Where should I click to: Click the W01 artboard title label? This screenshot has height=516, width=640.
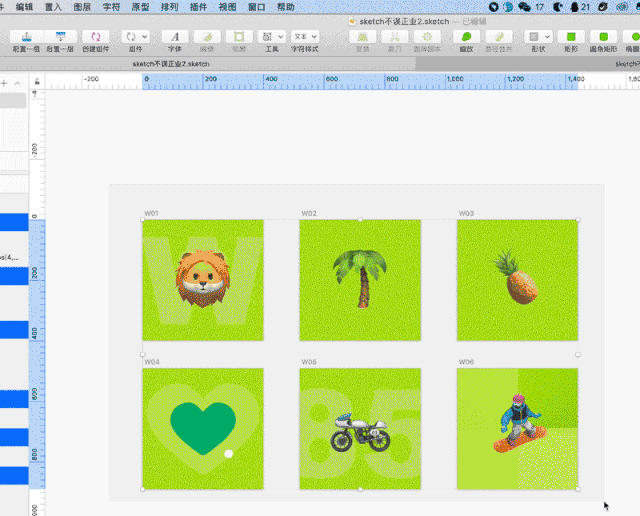point(151,213)
